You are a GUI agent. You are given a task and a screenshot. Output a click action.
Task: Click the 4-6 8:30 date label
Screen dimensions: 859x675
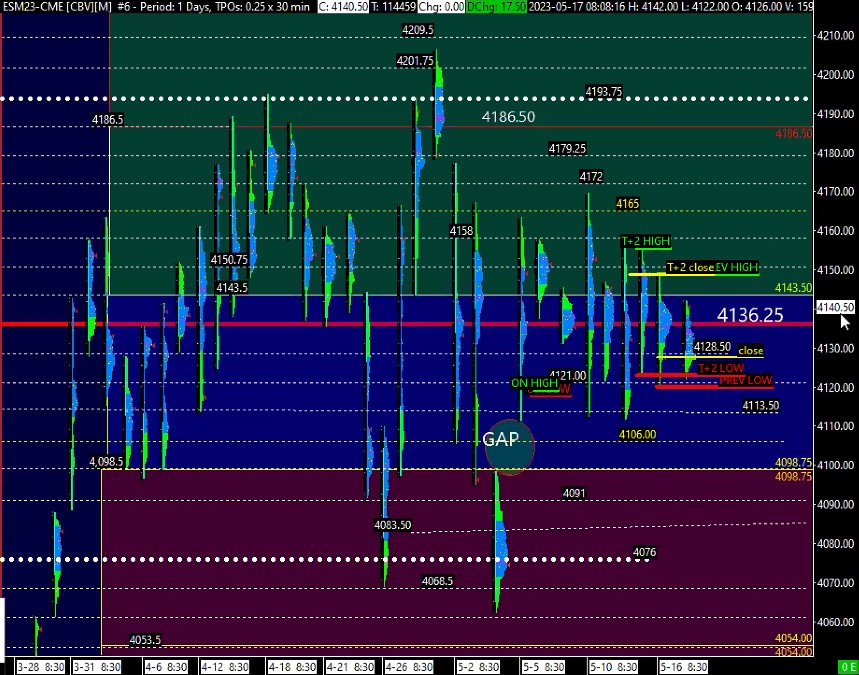[x=166, y=667]
